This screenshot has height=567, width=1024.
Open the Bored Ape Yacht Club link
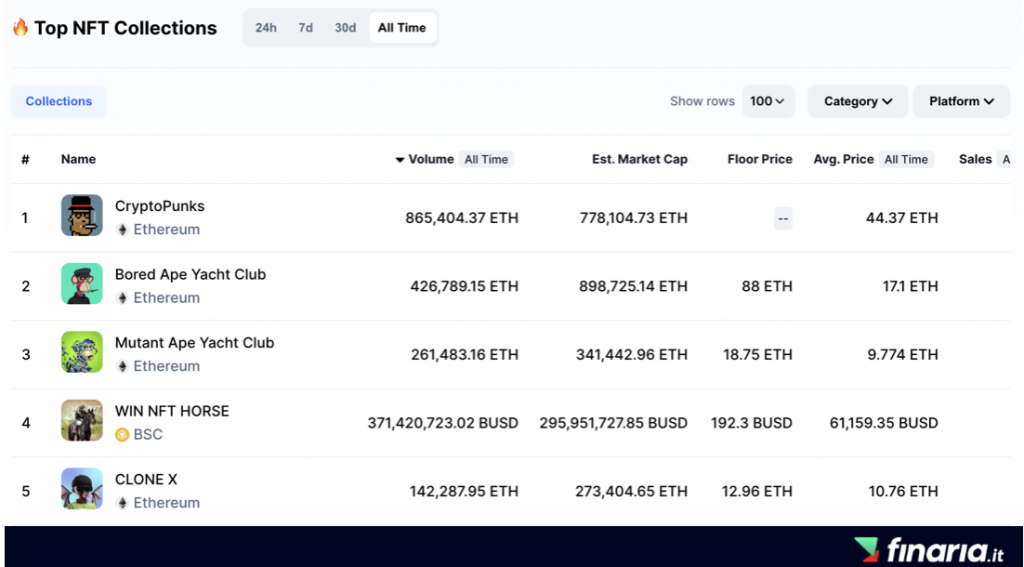[191, 274]
